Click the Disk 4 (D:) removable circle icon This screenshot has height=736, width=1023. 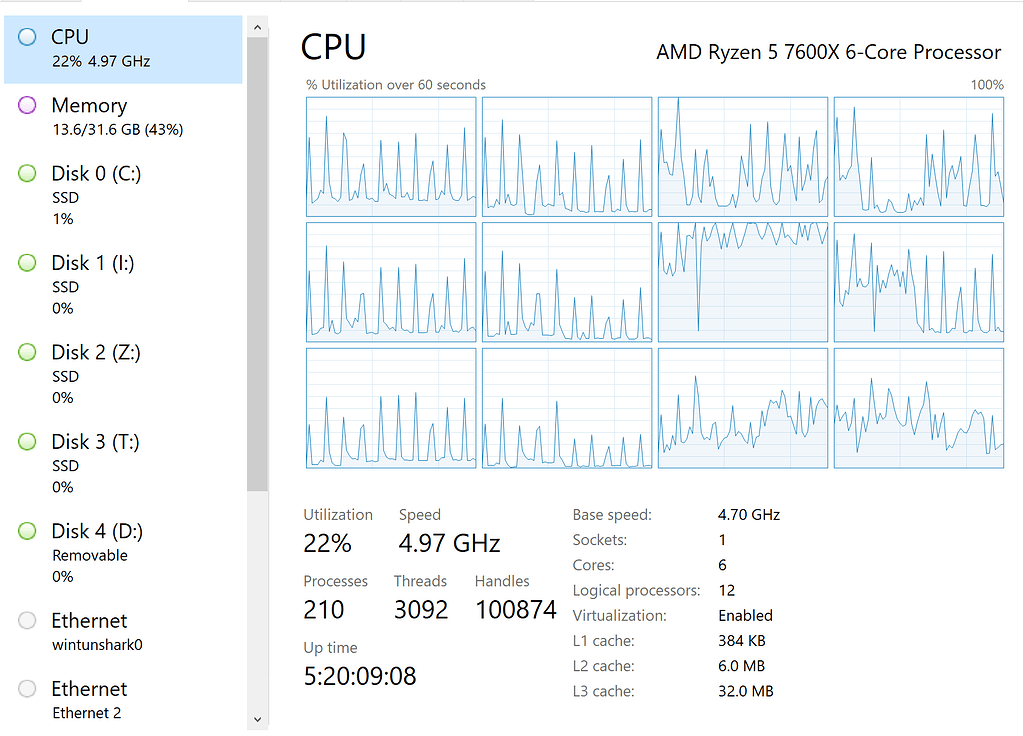[28, 531]
